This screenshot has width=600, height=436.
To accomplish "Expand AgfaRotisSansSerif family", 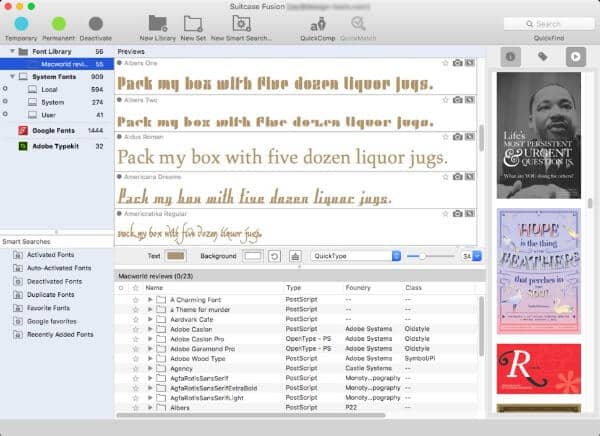I will coord(150,378).
